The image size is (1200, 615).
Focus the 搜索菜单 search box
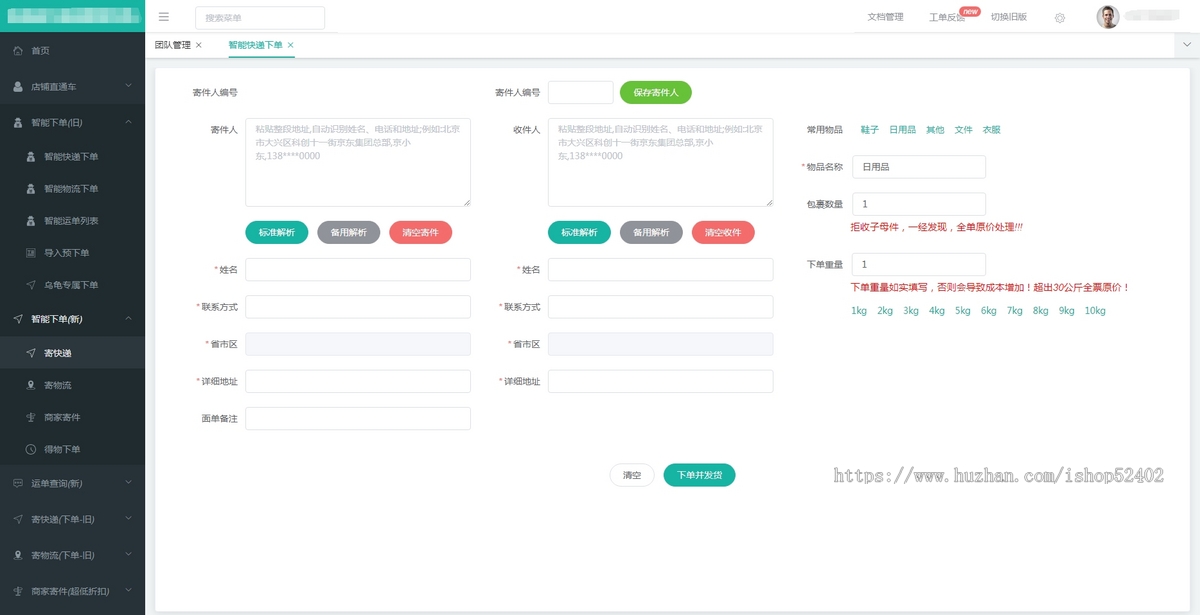(x=260, y=18)
